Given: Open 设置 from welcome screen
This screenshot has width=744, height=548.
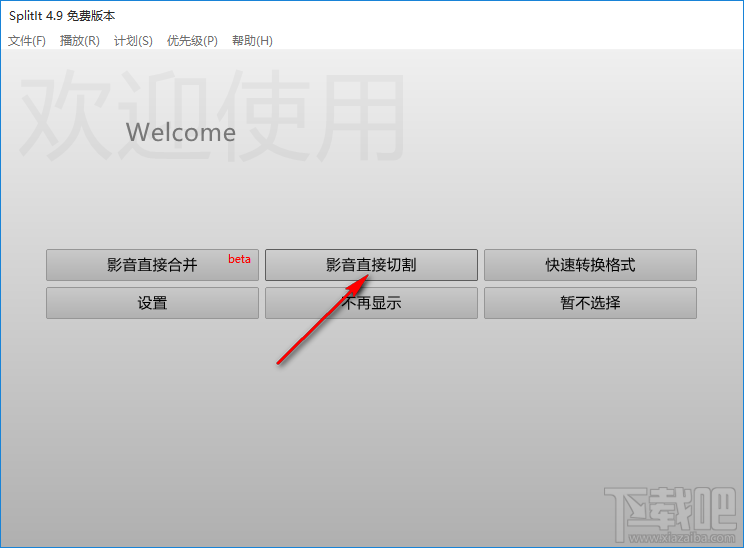Looking at the screenshot, I should coord(152,303).
